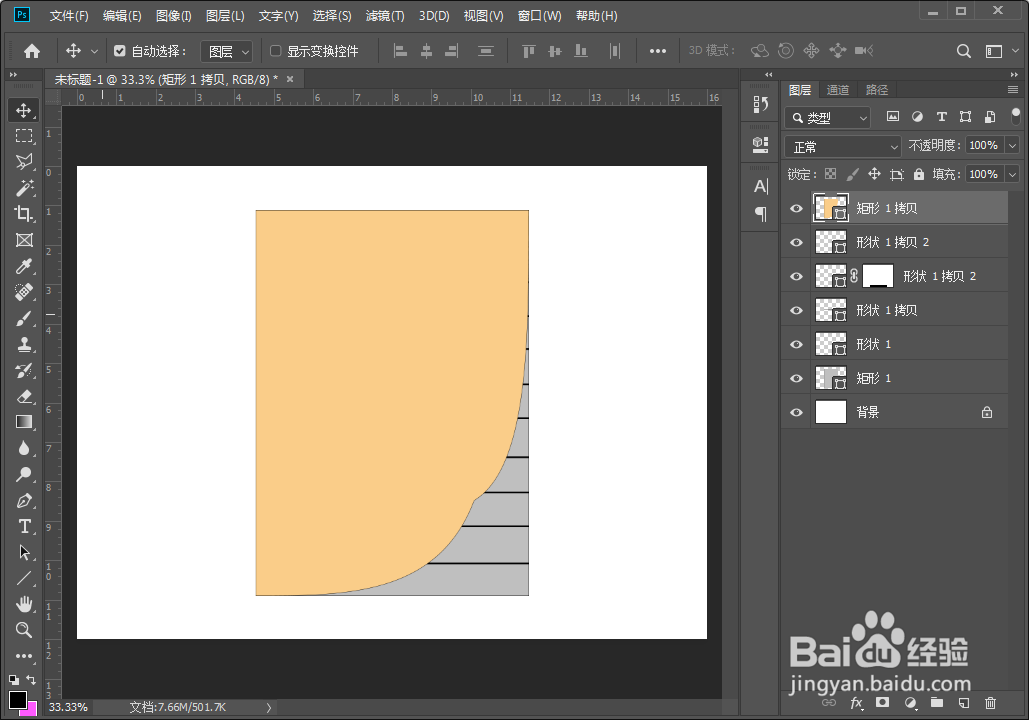Toggle layer filtering switch on or off

click(x=1016, y=117)
